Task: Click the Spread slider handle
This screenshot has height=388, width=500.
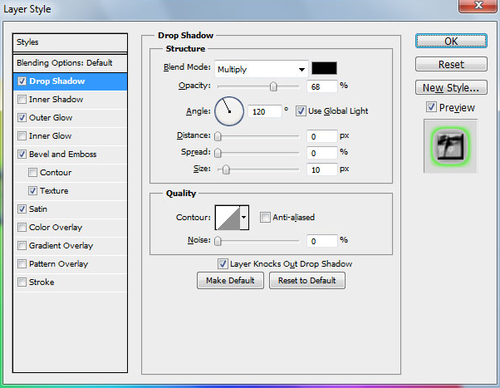Action: pos(218,153)
